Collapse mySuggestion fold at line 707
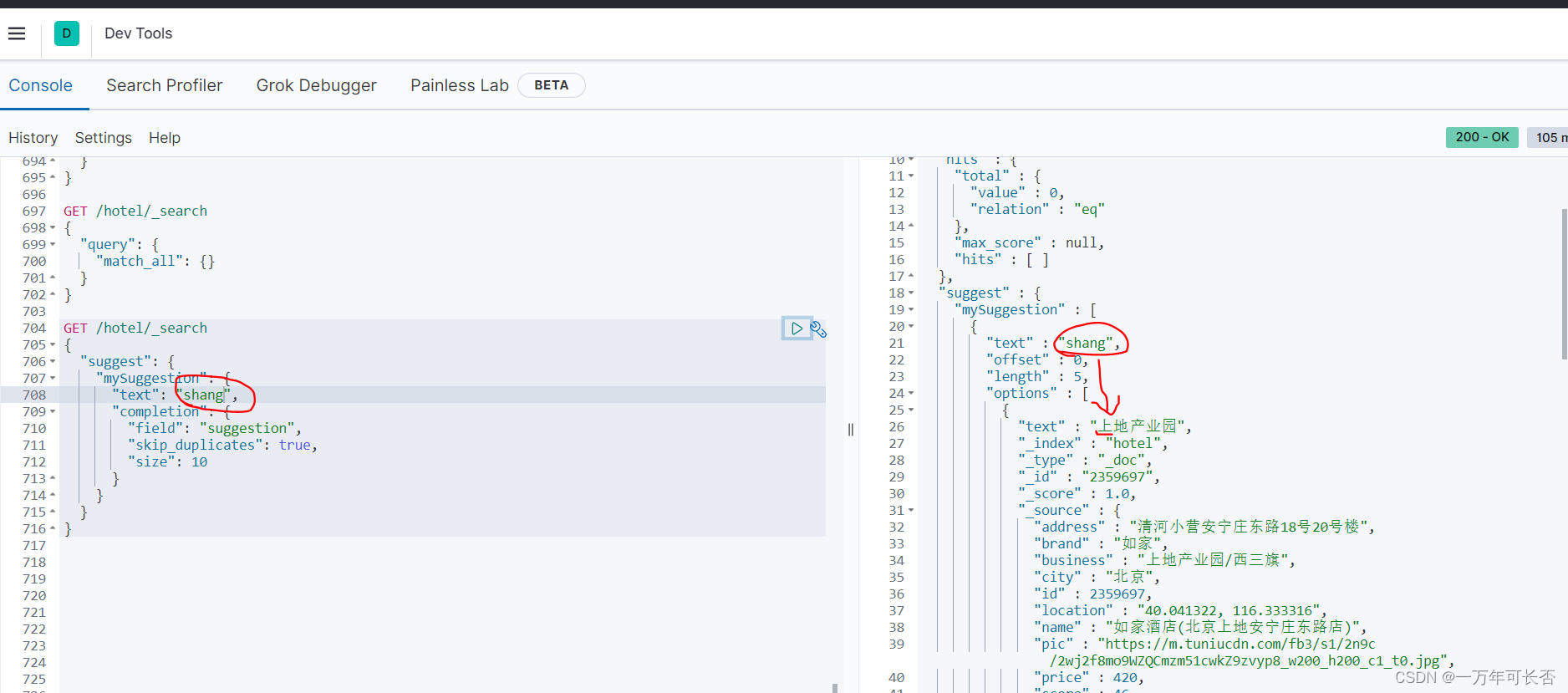 53,379
